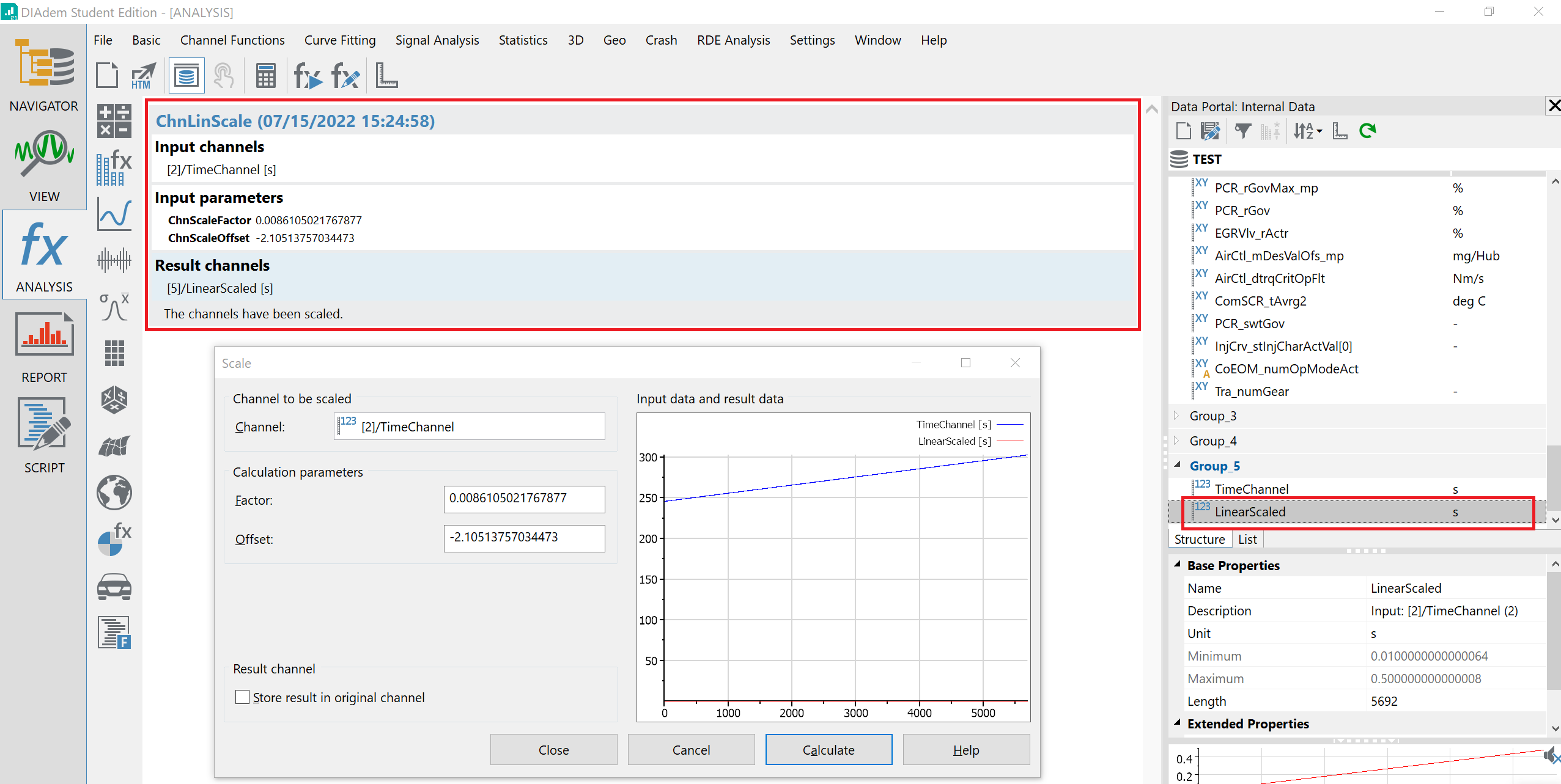Collapse Extended Properties section
Viewport: 1561px width, 784px height.
pos(1176,724)
